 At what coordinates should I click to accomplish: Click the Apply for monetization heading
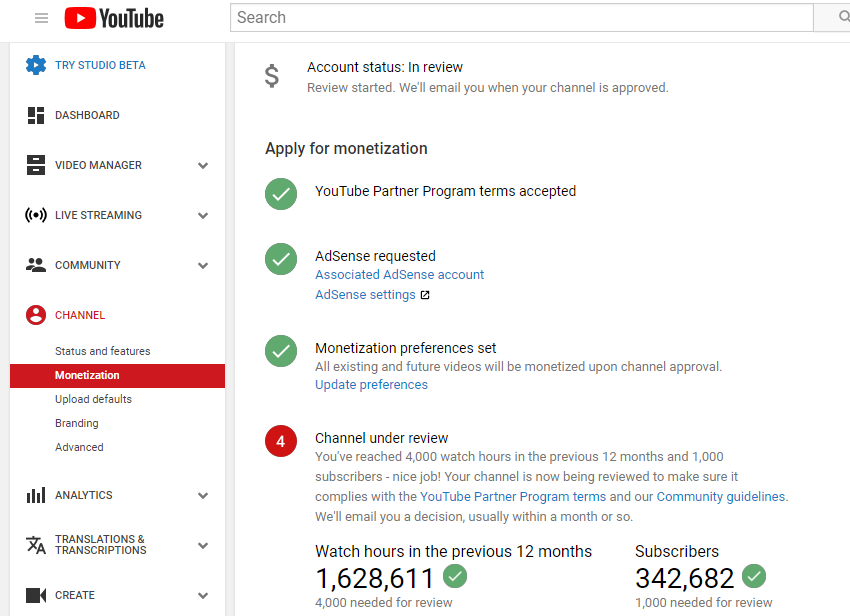point(346,149)
